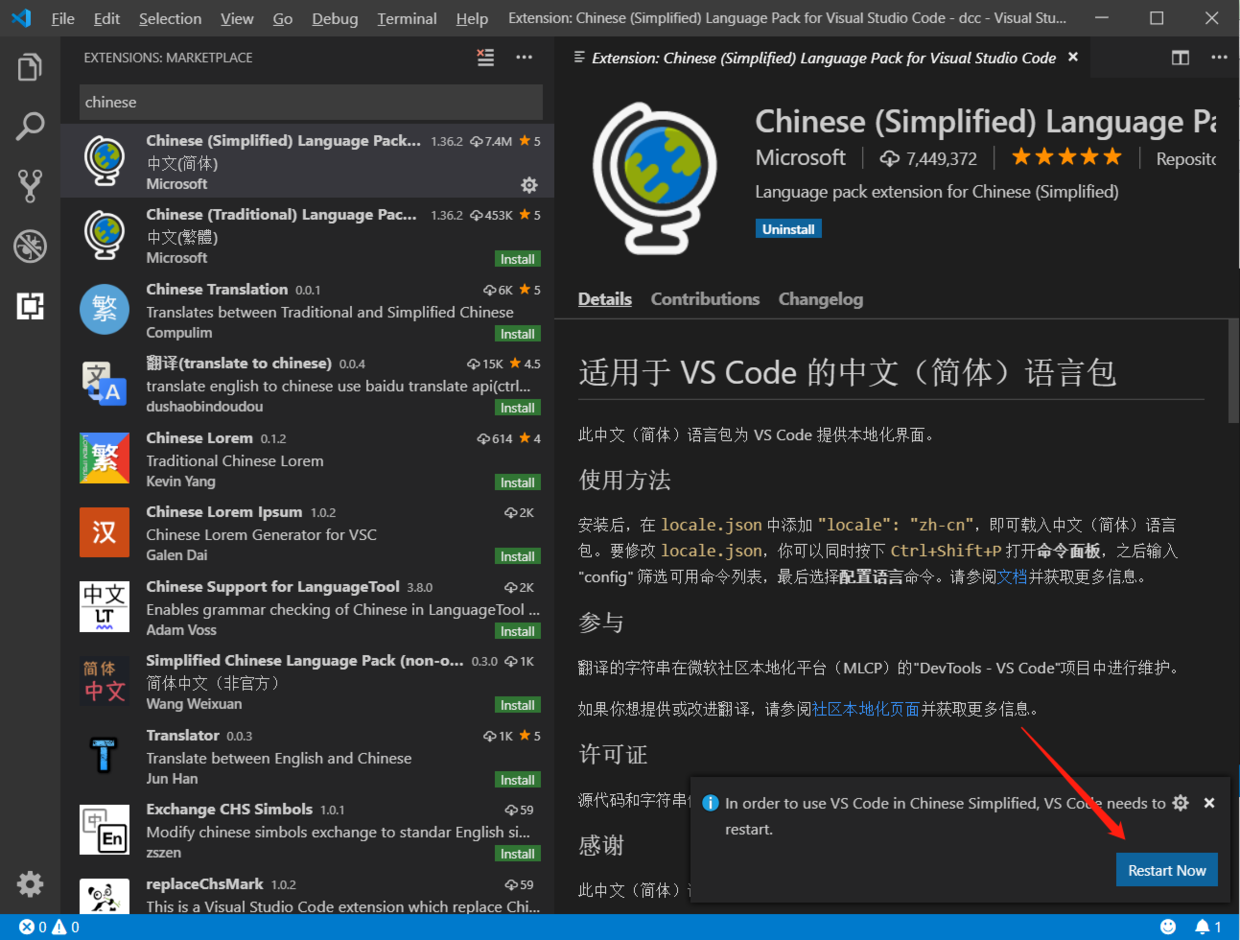1240x940 pixels.
Task: Select Chinese Translation extension icon
Action: [x=105, y=310]
